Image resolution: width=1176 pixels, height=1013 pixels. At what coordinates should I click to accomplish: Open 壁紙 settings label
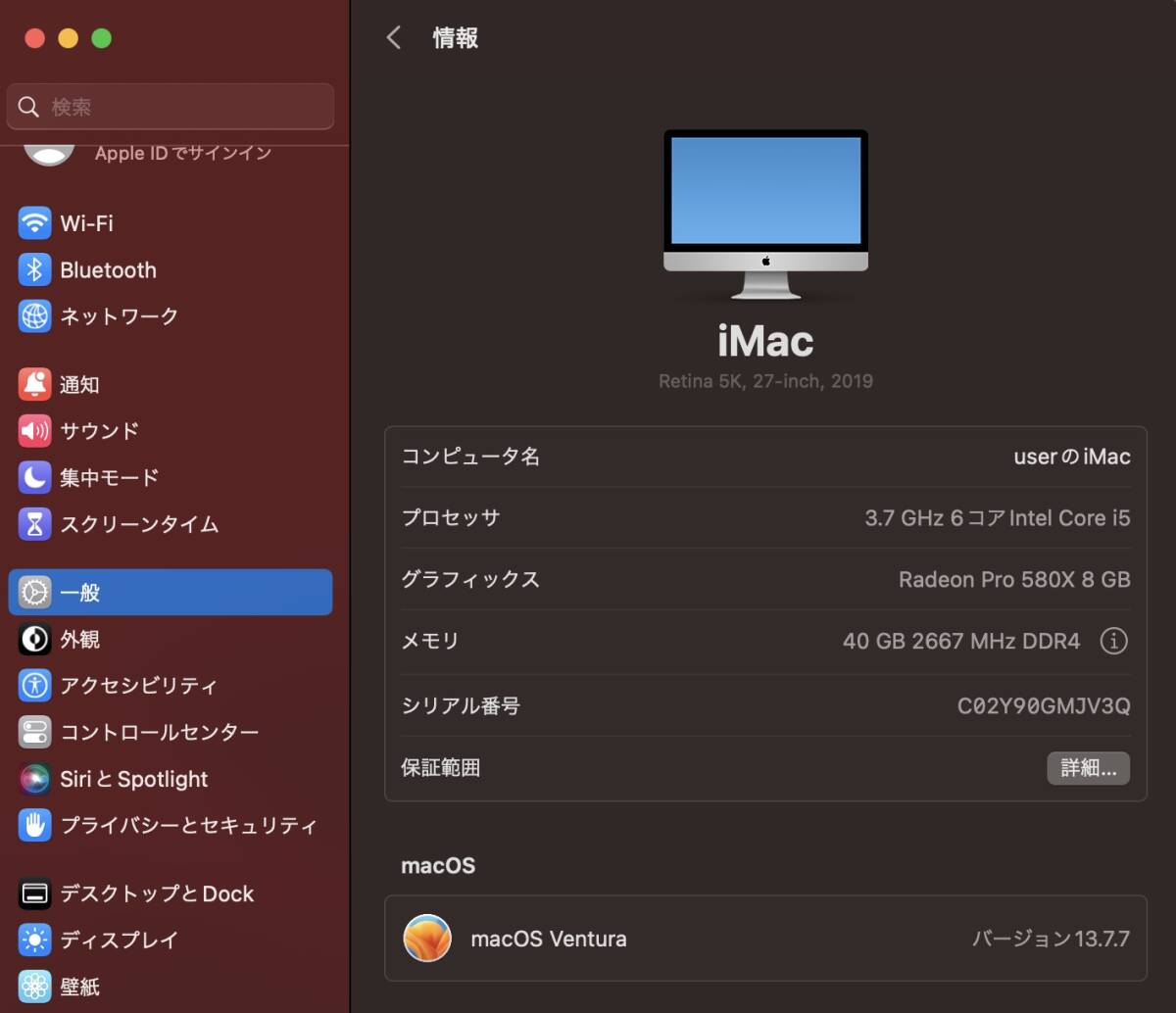point(79,987)
